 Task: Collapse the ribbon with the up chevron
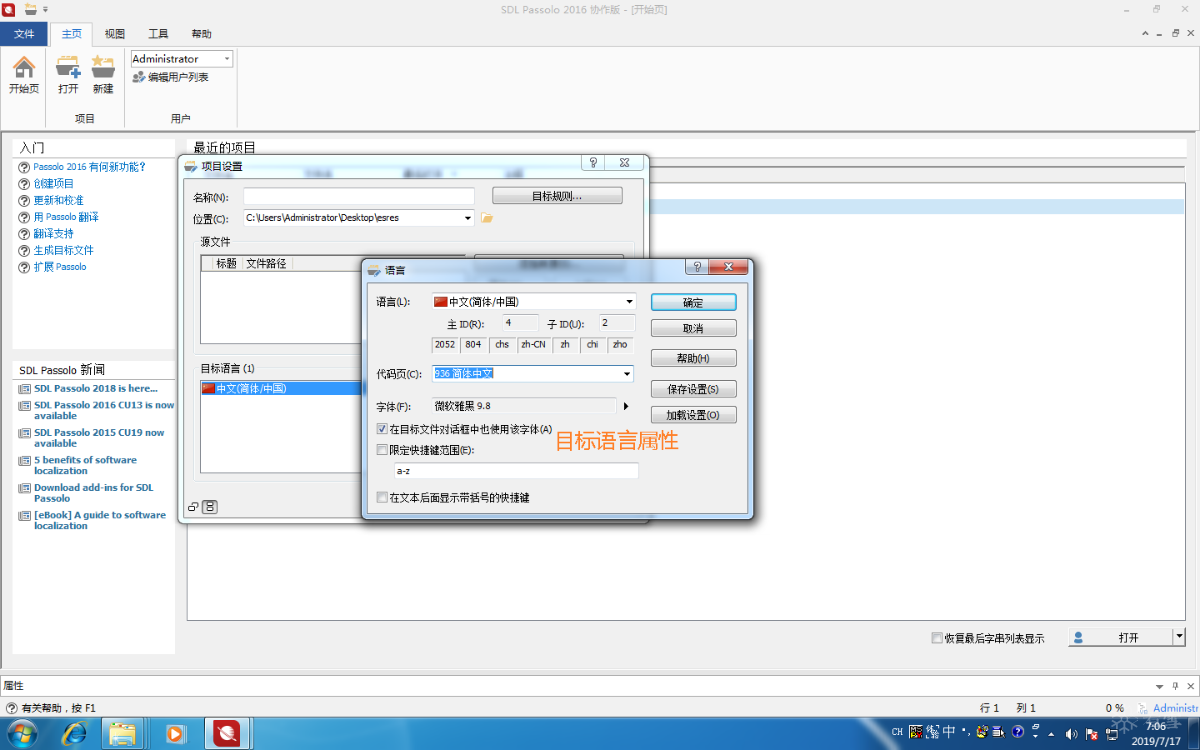(x=1147, y=33)
